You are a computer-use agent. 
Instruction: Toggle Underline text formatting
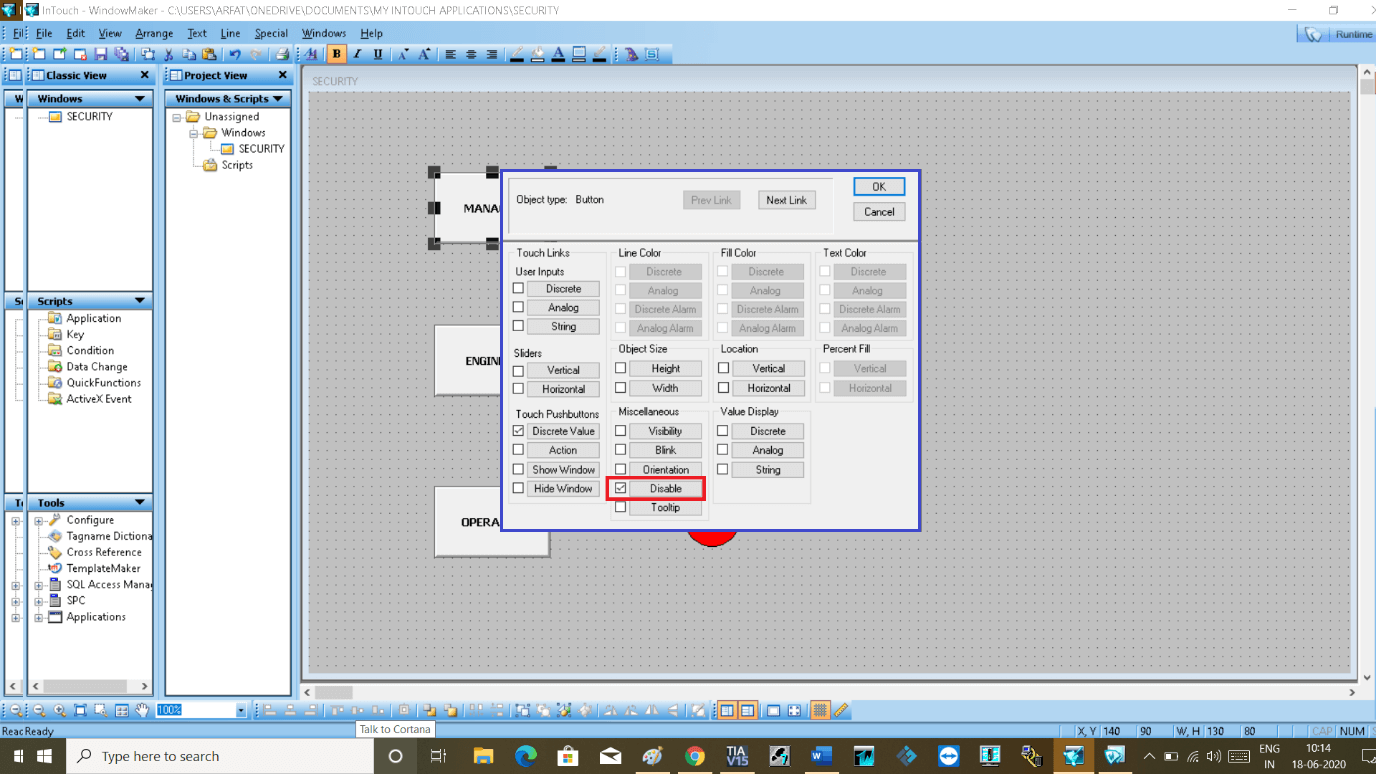coord(378,54)
